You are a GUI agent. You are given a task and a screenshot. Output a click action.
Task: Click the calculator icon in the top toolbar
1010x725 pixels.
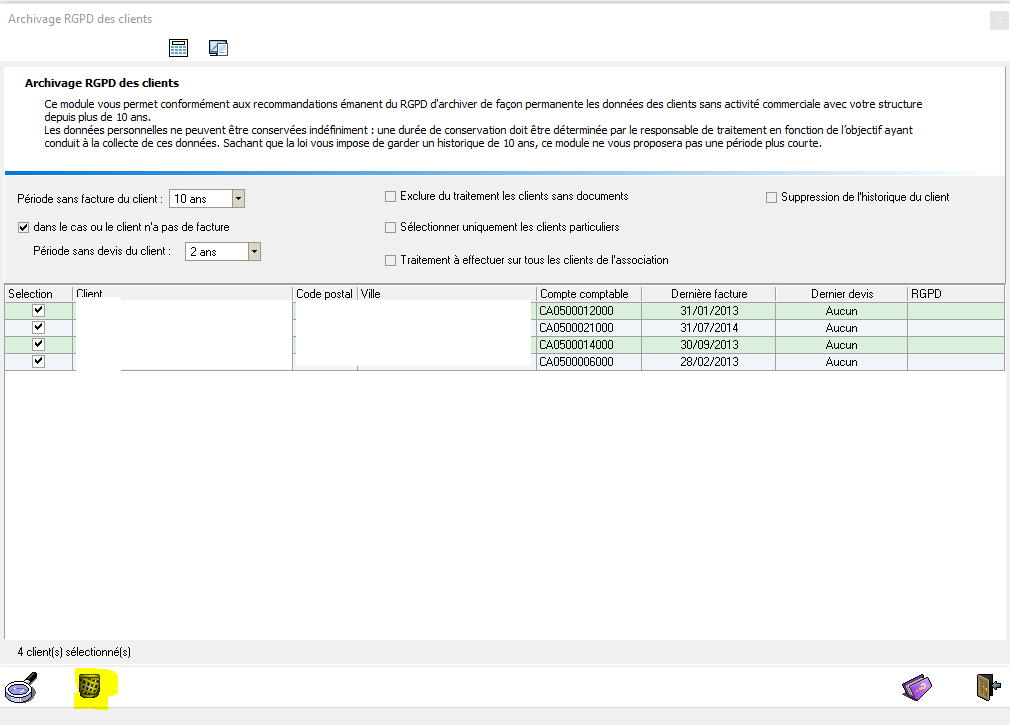178,48
